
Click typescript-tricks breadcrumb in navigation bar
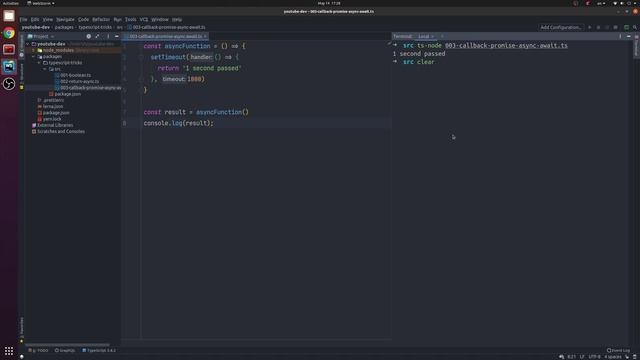click(x=95, y=27)
